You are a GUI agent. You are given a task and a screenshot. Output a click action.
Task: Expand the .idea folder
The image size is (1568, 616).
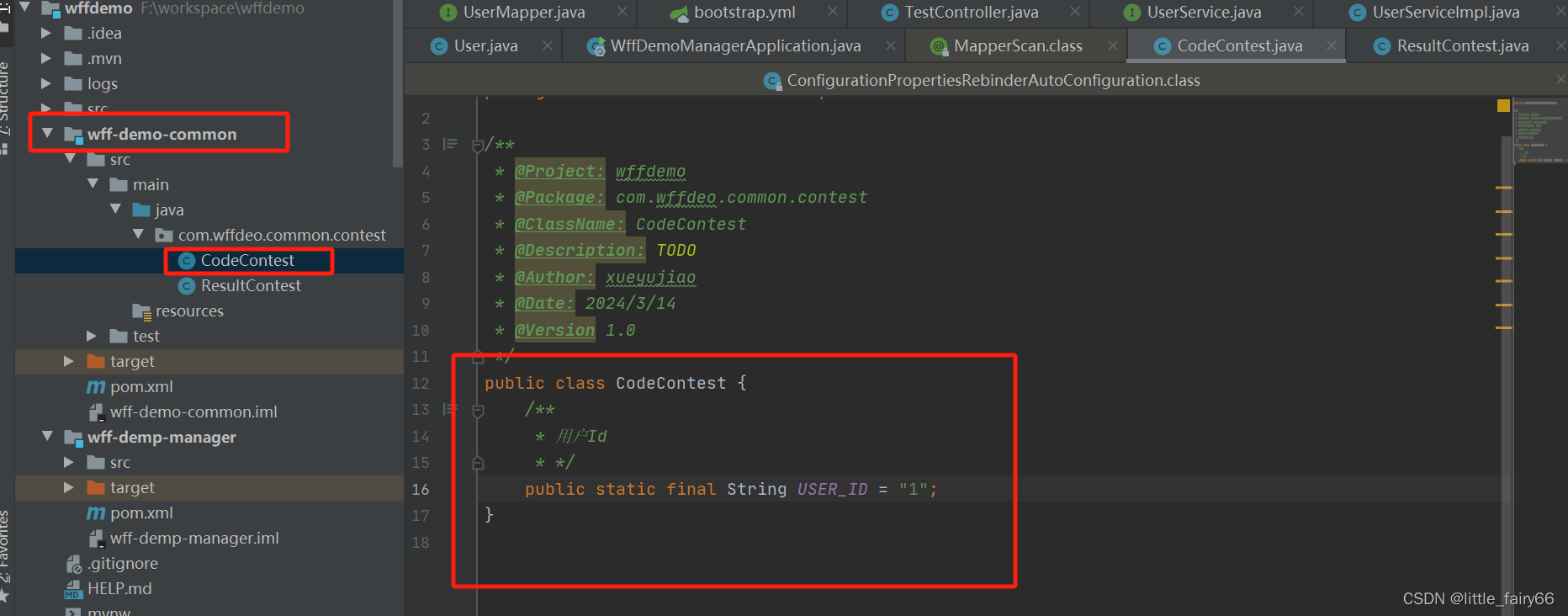46,34
